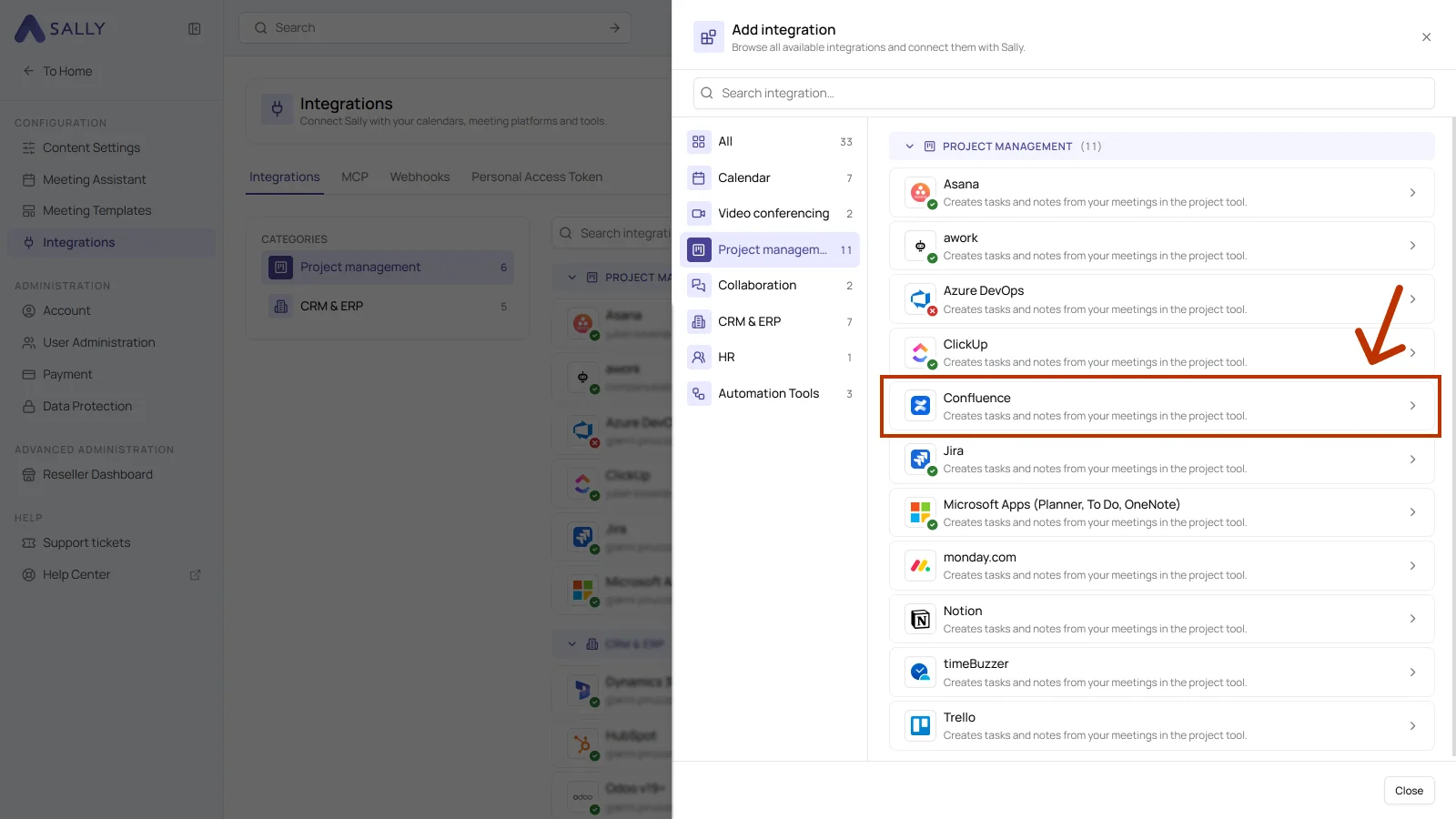This screenshot has height=819, width=1456.
Task: Open Integrations in the sidebar
Action: coord(111,242)
